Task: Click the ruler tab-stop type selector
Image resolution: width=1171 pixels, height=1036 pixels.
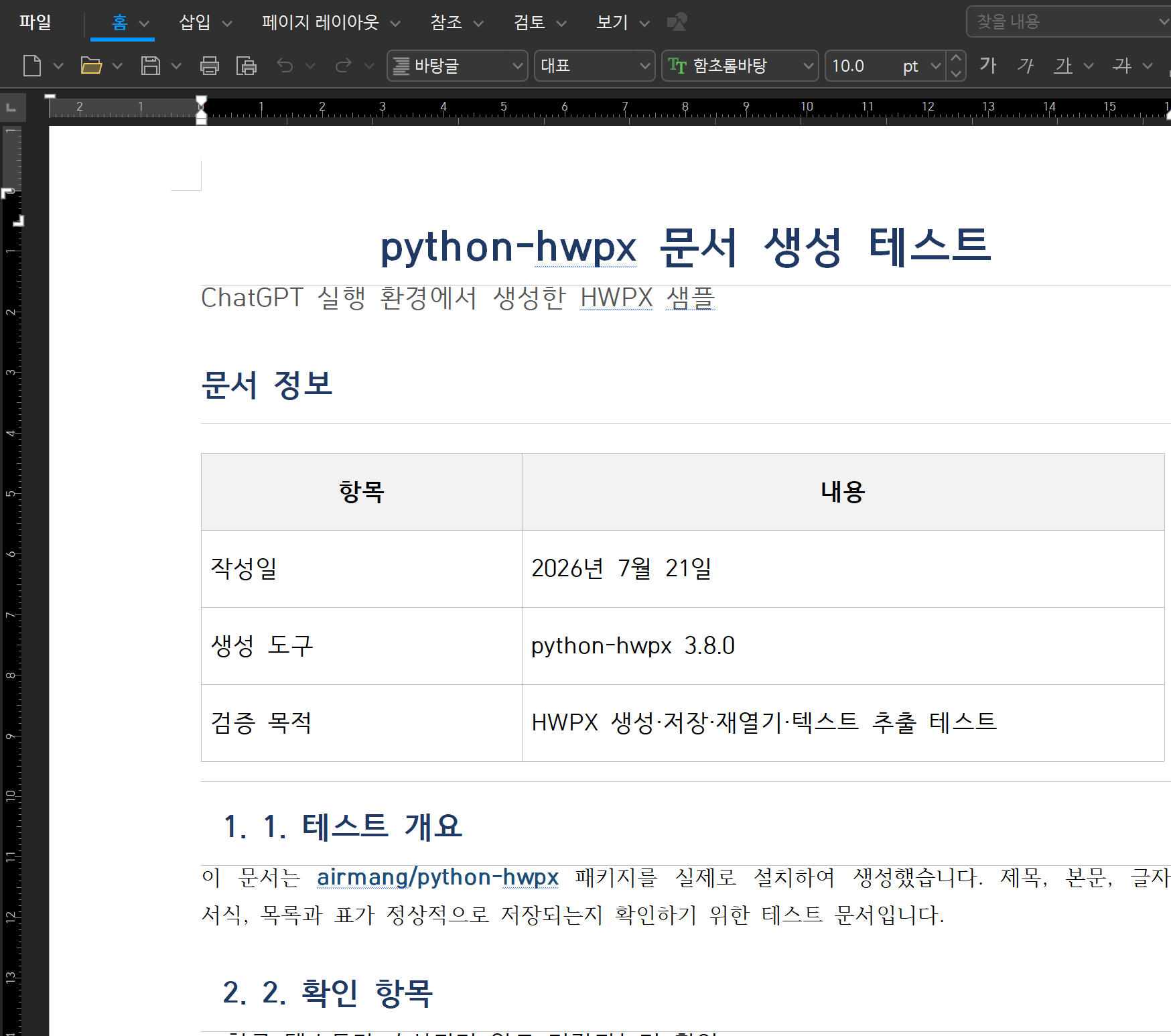Action: coord(11,107)
